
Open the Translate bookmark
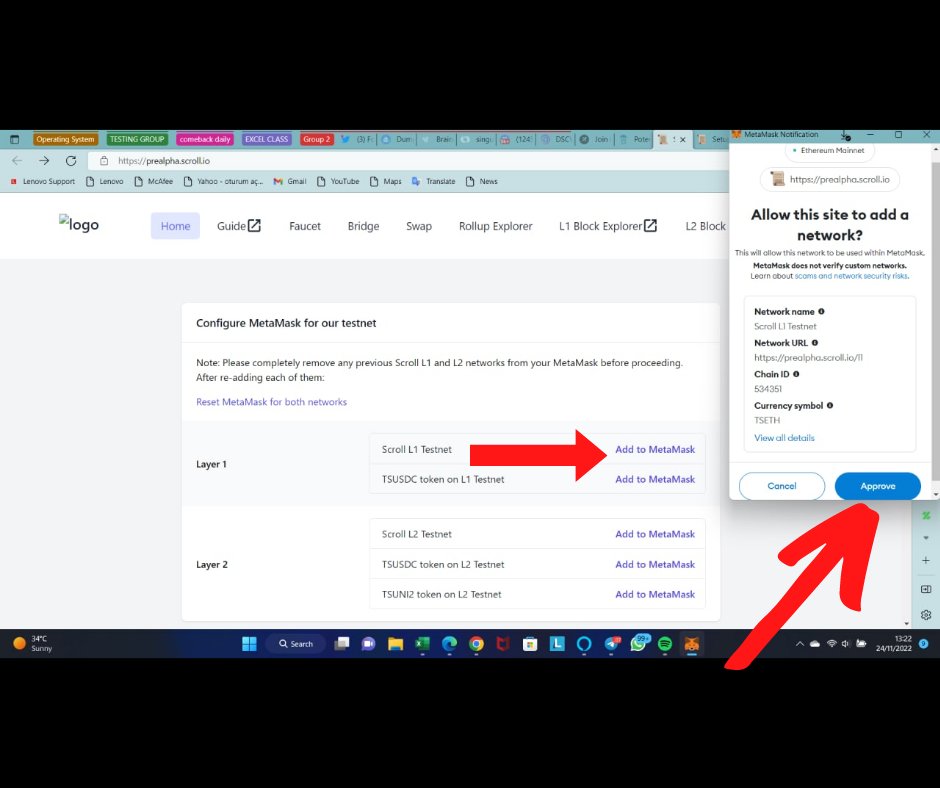433,181
